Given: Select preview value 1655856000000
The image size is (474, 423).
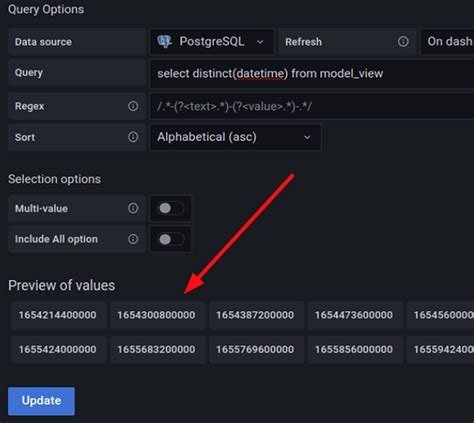Looking at the screenshot, I should pyautogui.click(x=354, y=349).
